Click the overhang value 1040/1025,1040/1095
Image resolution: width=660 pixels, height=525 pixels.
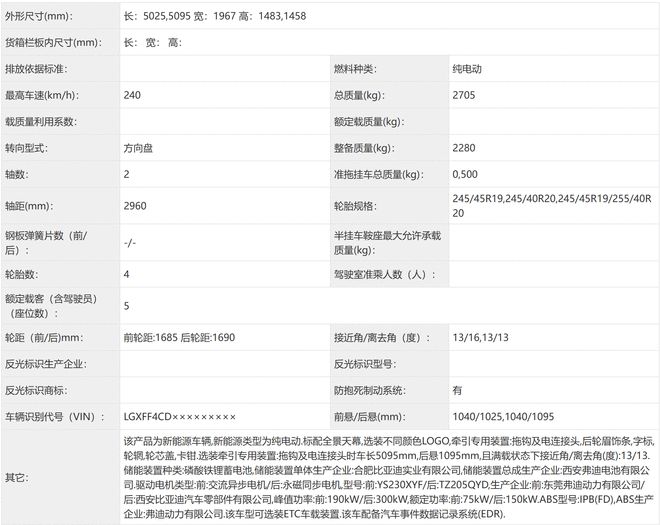tap(503, 417)
